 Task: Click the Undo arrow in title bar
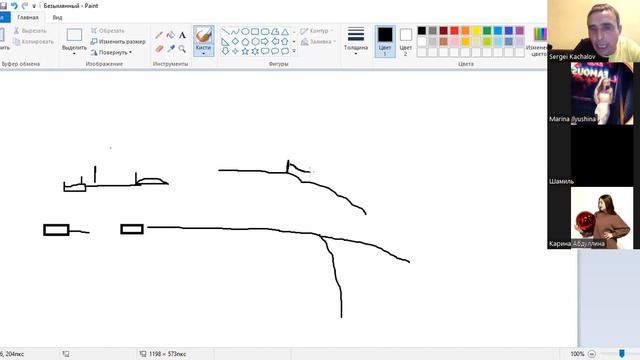14,6
